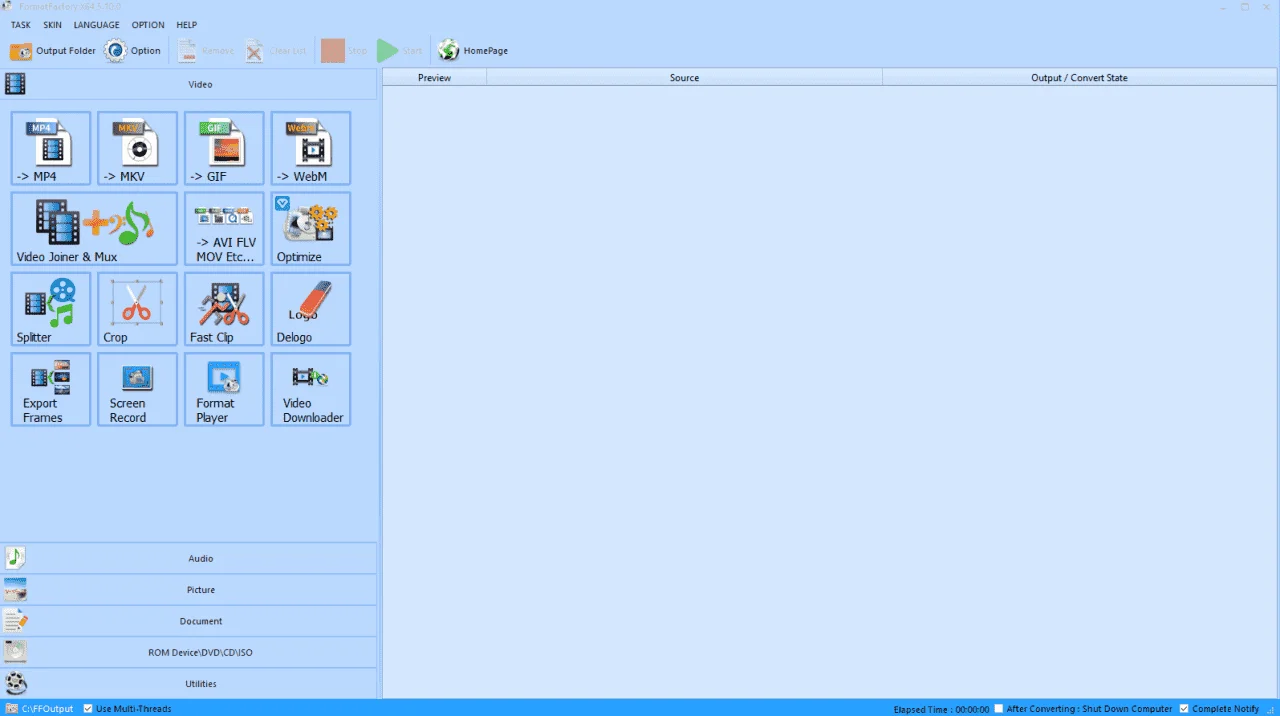Viewport: 1280px width, 716px height.
Task: Open the Fast Clip tool
Action: pos(224,309)
